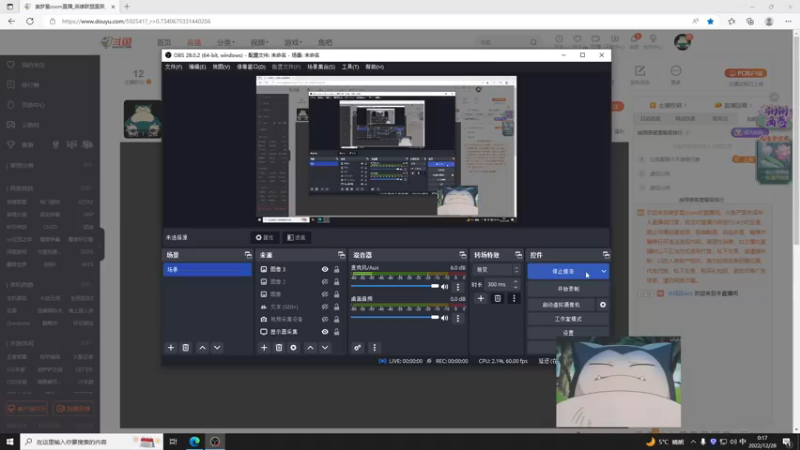Image resolution: width=800 pixels, height=450 pixels.
Task: Open the 视图(V) menu in OBS
Action: pyautogui.click(x=221, y=67)
